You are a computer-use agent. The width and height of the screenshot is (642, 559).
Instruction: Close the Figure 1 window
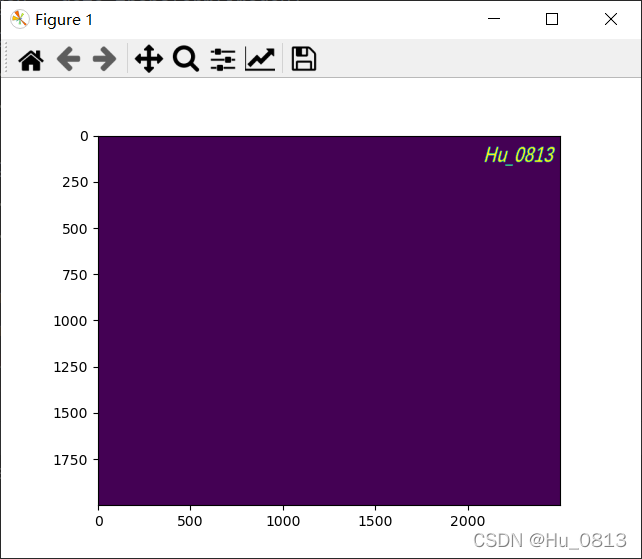(610, 19)
